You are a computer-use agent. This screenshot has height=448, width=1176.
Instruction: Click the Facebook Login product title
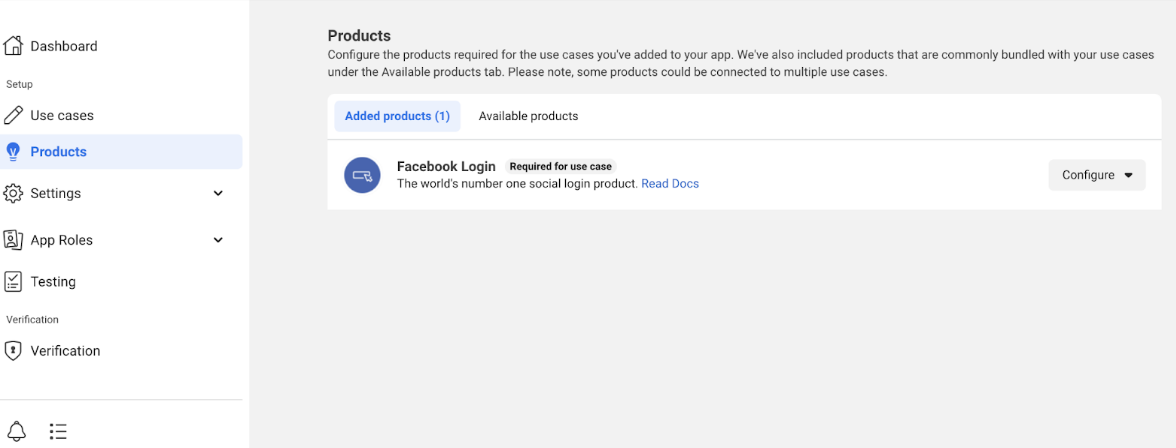point(446,167)
